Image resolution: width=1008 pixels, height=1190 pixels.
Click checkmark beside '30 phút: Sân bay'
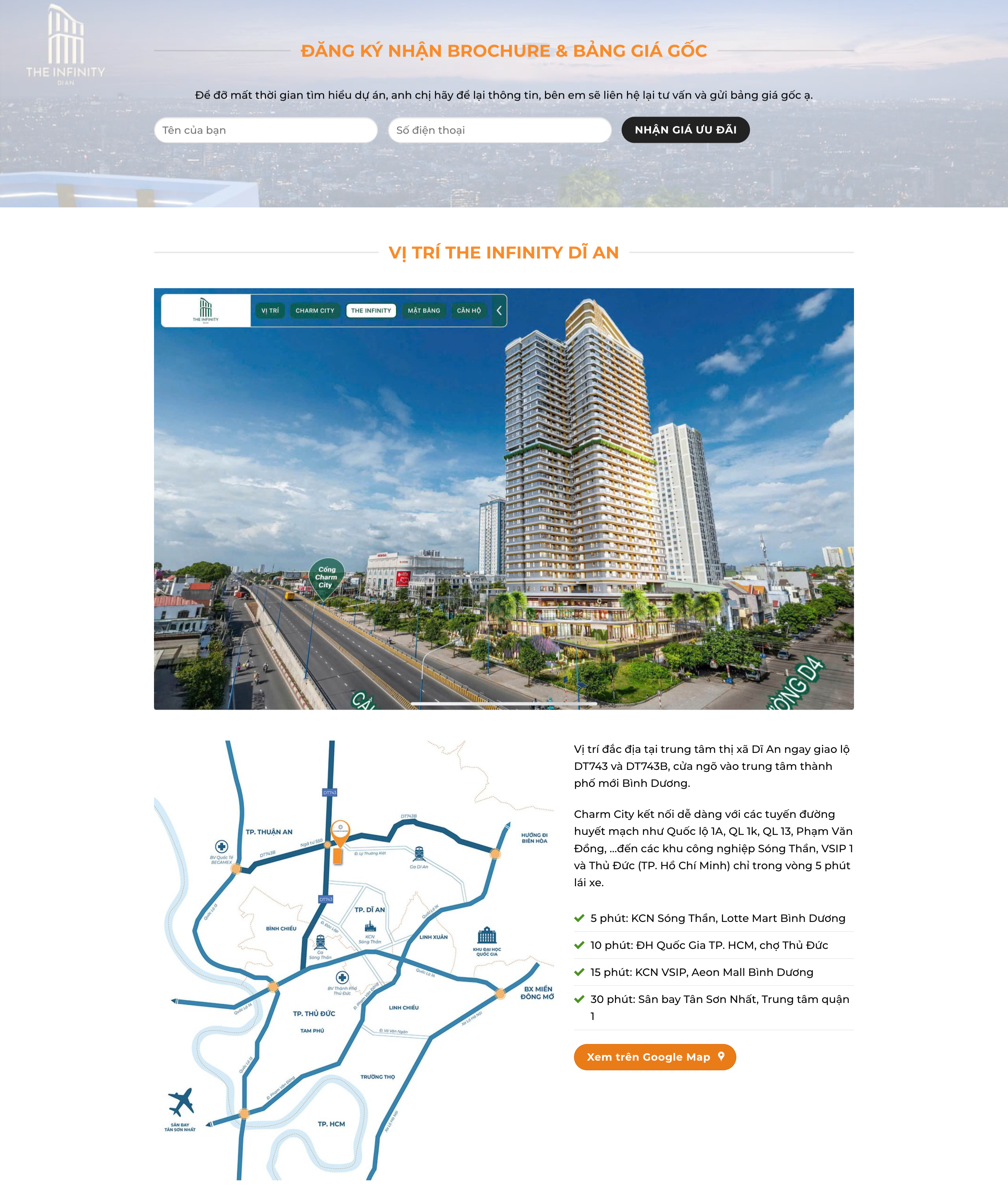point(579,999)
